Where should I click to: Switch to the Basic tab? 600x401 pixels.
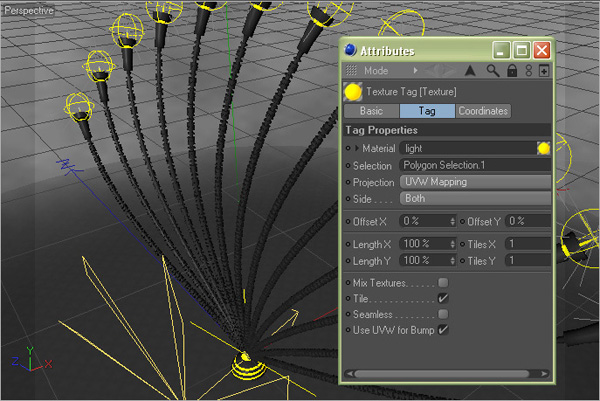(371, 111)
